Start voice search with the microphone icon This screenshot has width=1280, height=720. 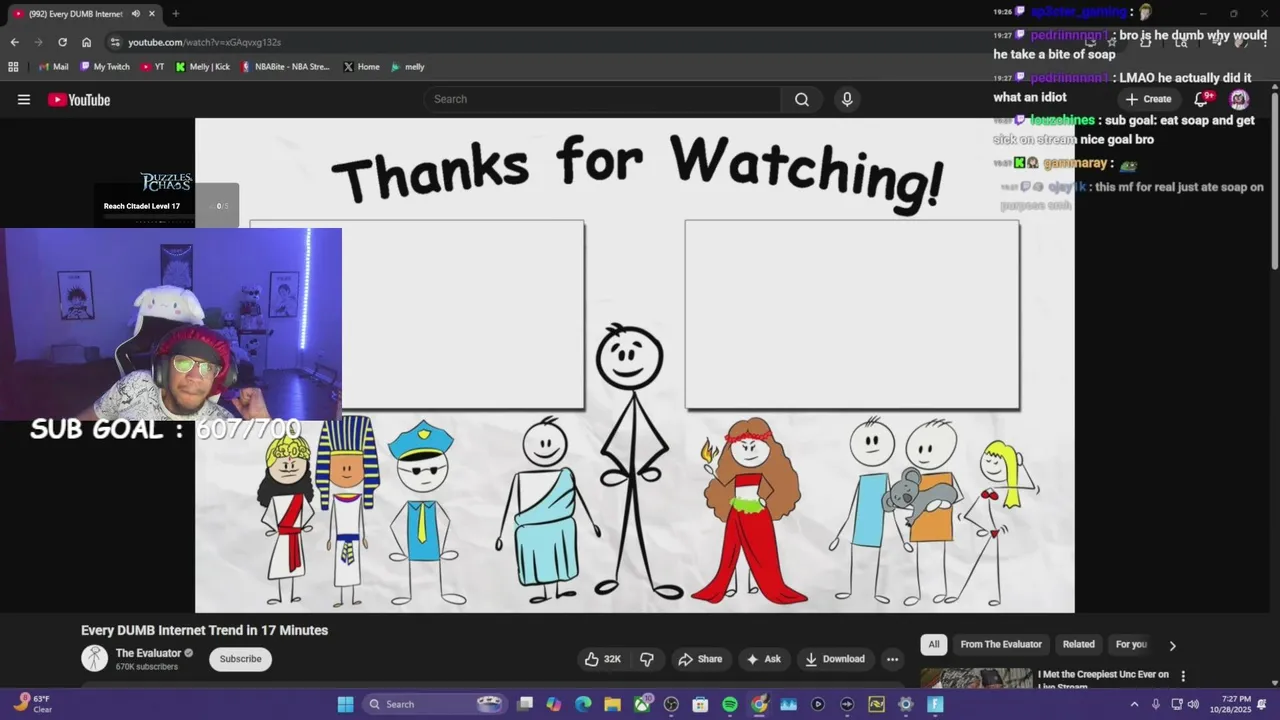pyautogui.click(x=847, y=99)
